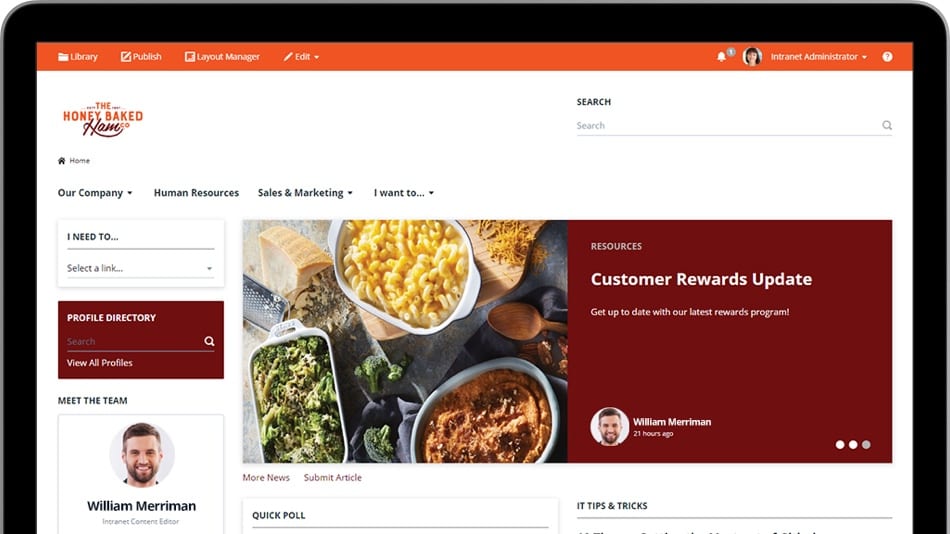Click inside the Profile Directory search field
Screen dimensions: 950x534
(135, 341)
